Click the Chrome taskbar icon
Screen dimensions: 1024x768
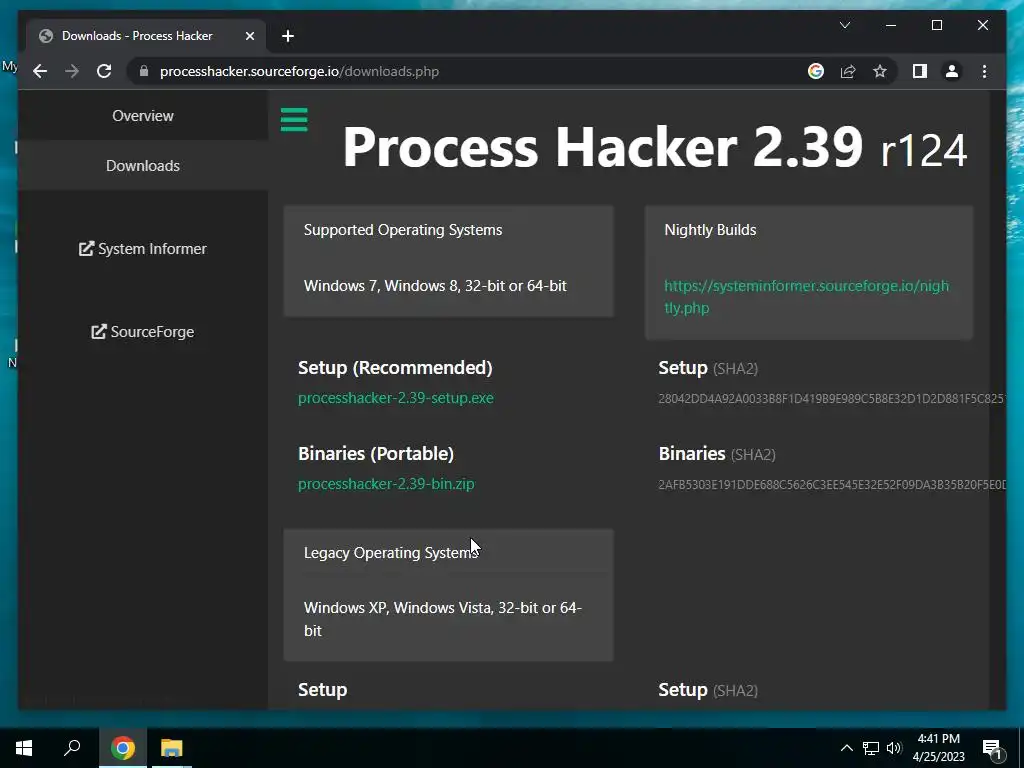(123, 748)
